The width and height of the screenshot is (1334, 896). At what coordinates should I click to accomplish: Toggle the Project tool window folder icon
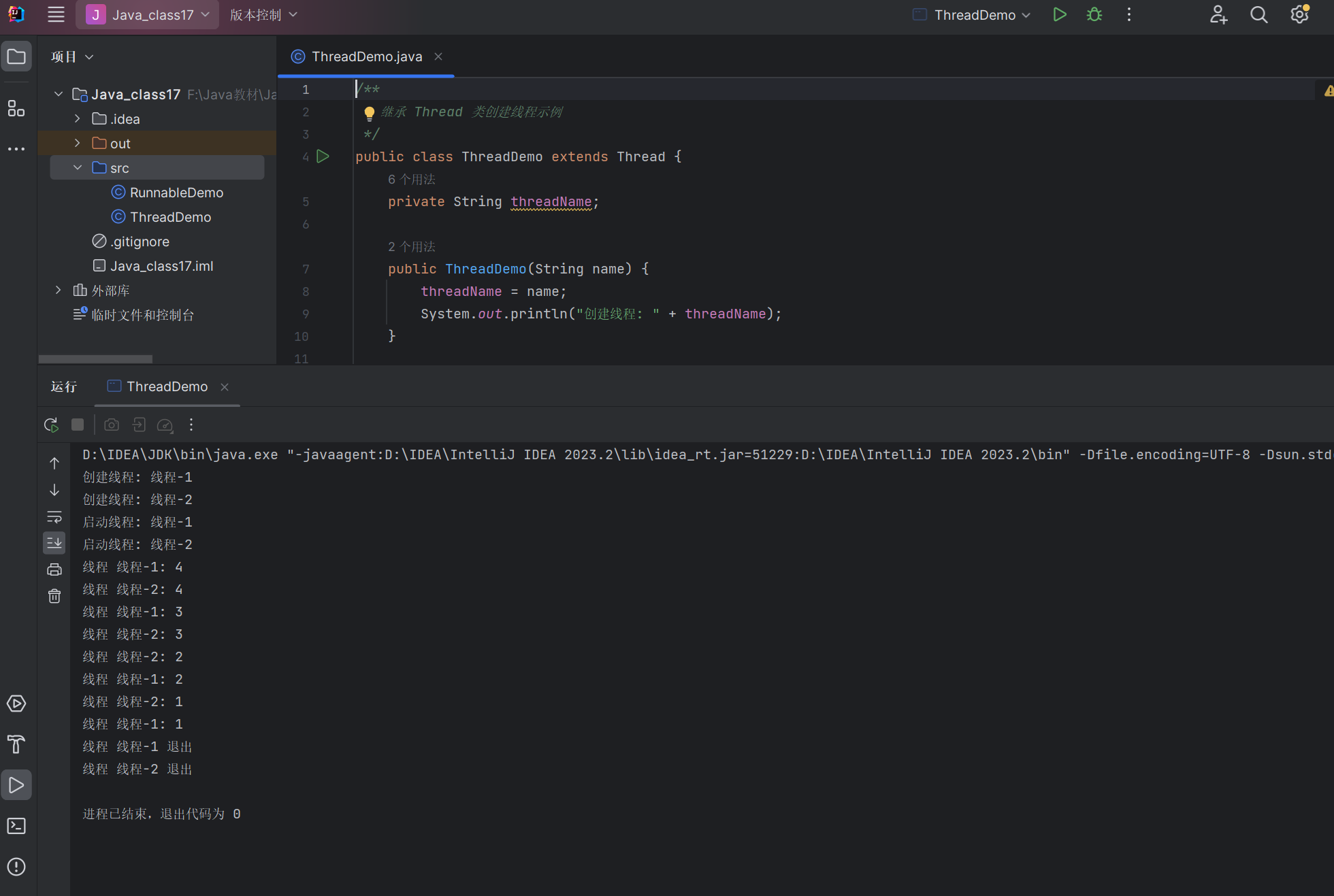[x=16, y=56]
